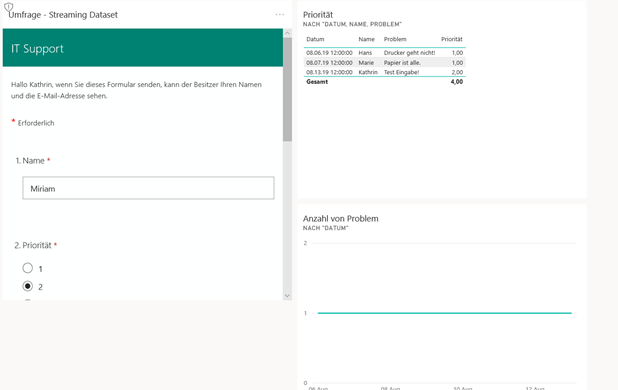Click the date cell 08.06.19 12:00:00
The width and height of the screenshot is (618, 390).
click(329, 52)
